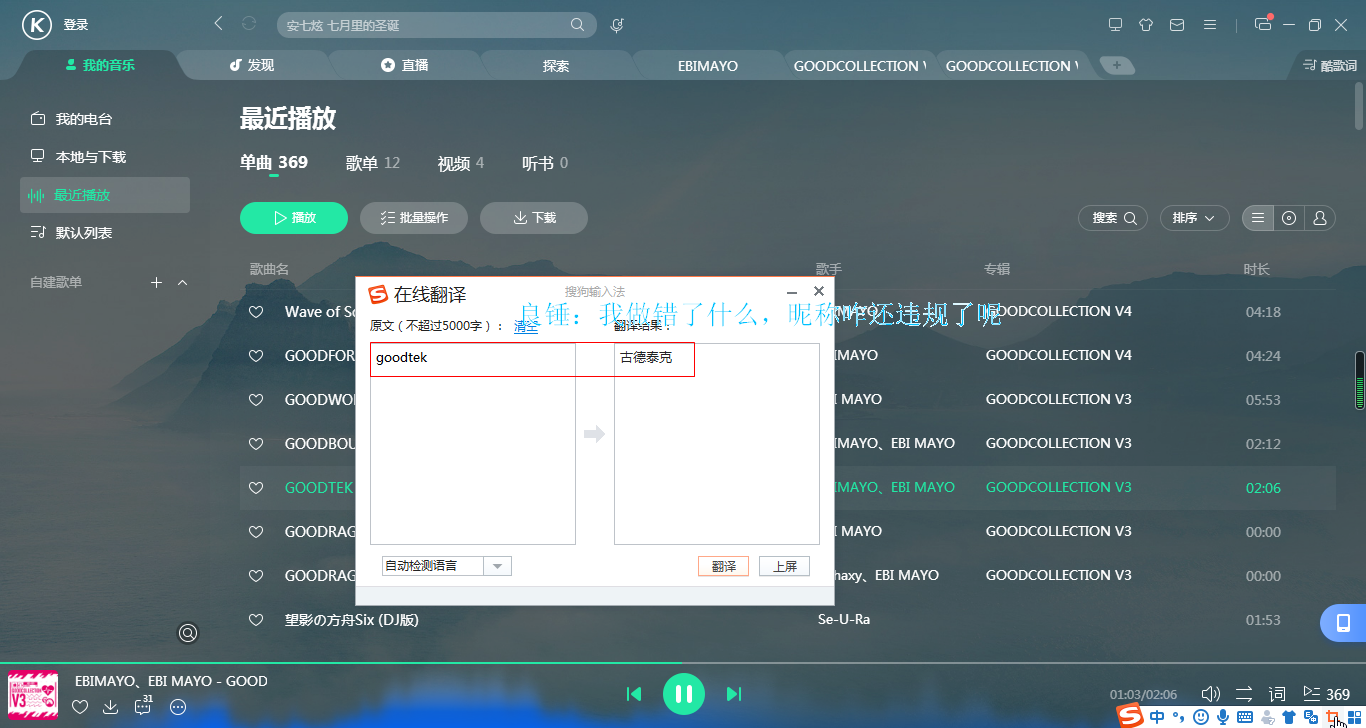The image size is (1366, 728).
Task: Click the KuGou logo icon
Action: tap(37, 25)
